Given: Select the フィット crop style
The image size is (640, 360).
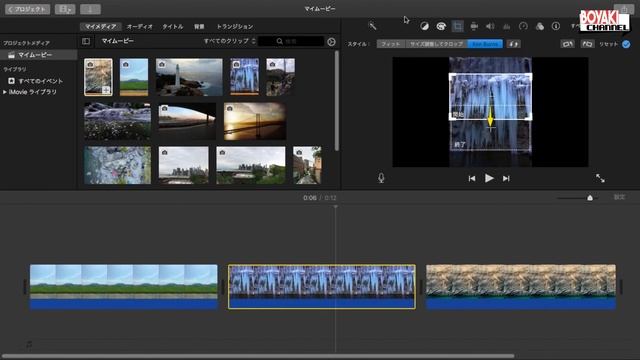Looking at the screenshot, I should click(x=391, y=44).
